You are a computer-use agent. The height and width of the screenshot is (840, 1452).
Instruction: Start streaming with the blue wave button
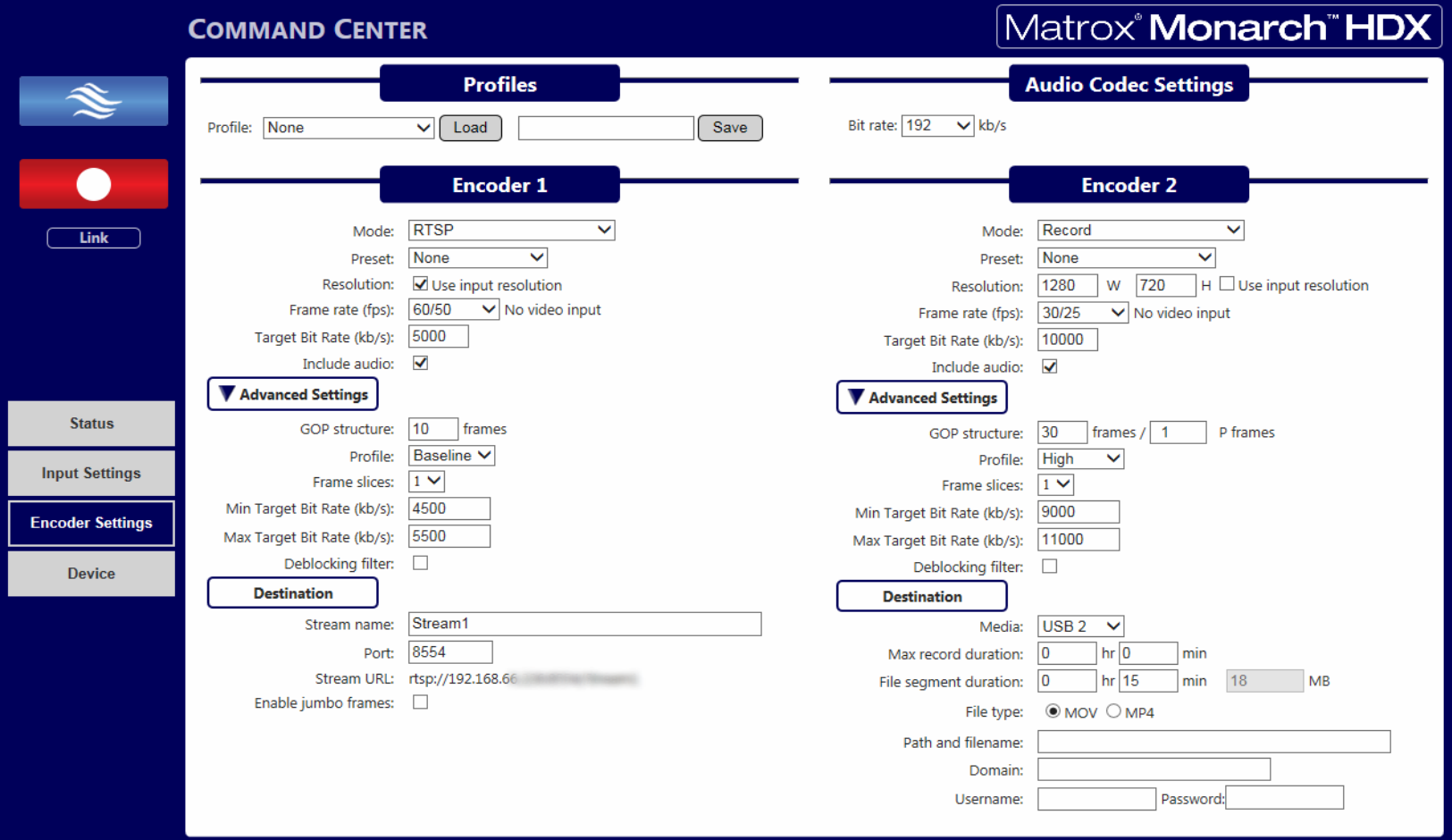point(94,101)
